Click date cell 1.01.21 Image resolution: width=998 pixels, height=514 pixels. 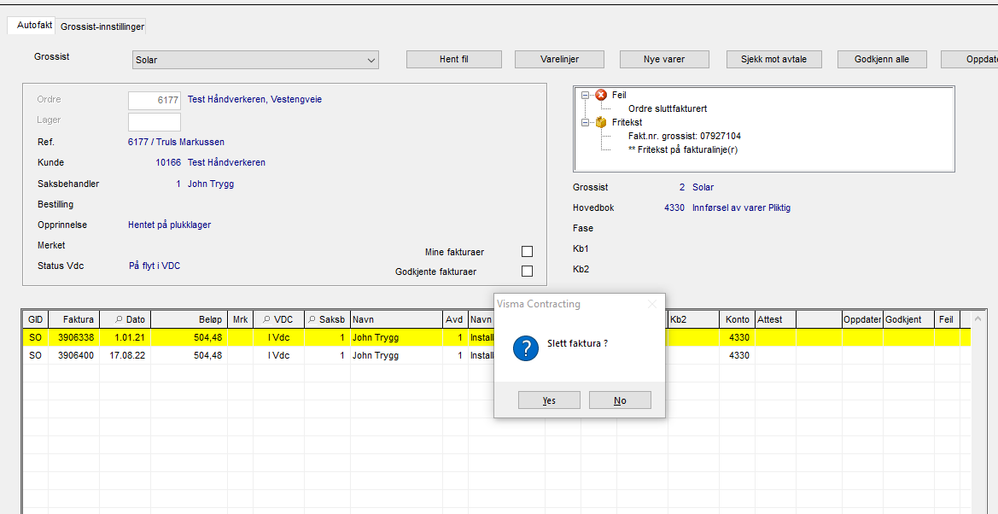[125, 338]
